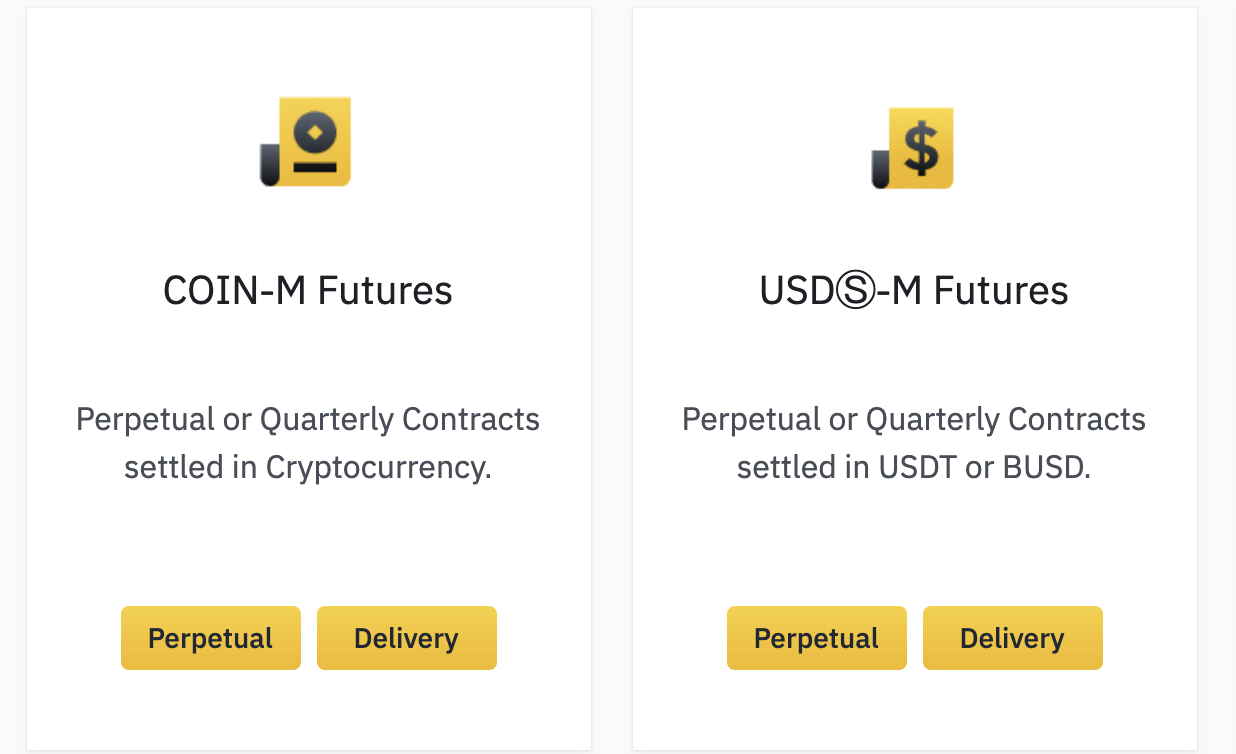
Task: Select the COIN-M Futures heading
Action: pyautogui.click(x=308, y=291)
